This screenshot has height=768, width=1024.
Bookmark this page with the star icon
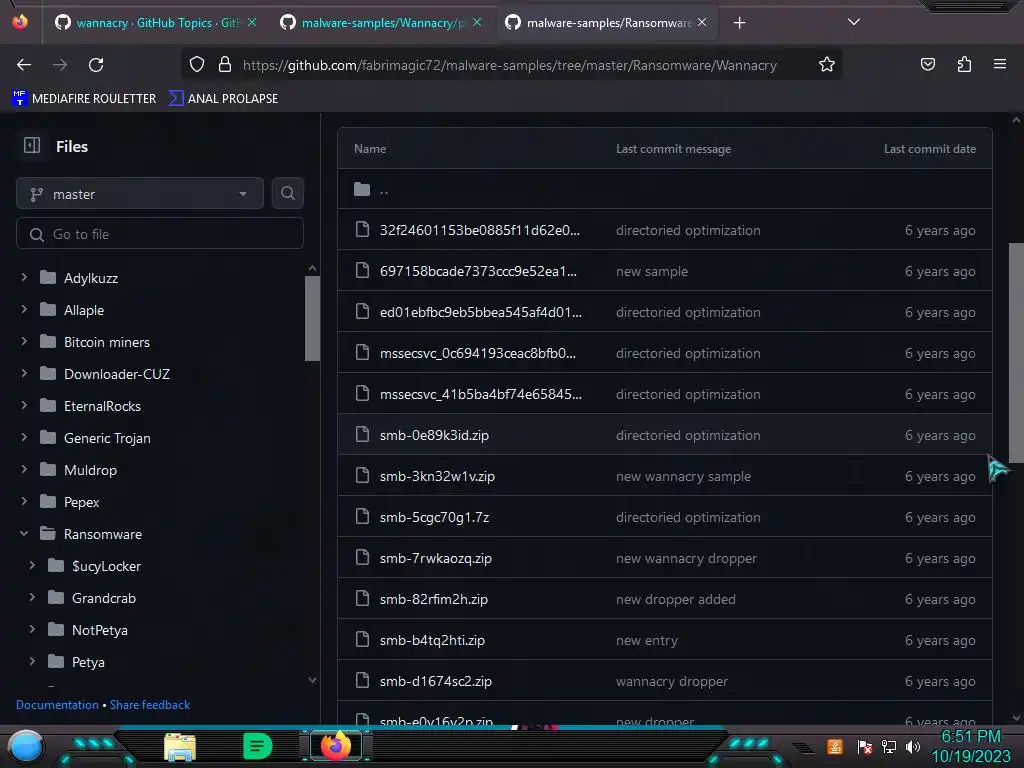tap(827, 65)
